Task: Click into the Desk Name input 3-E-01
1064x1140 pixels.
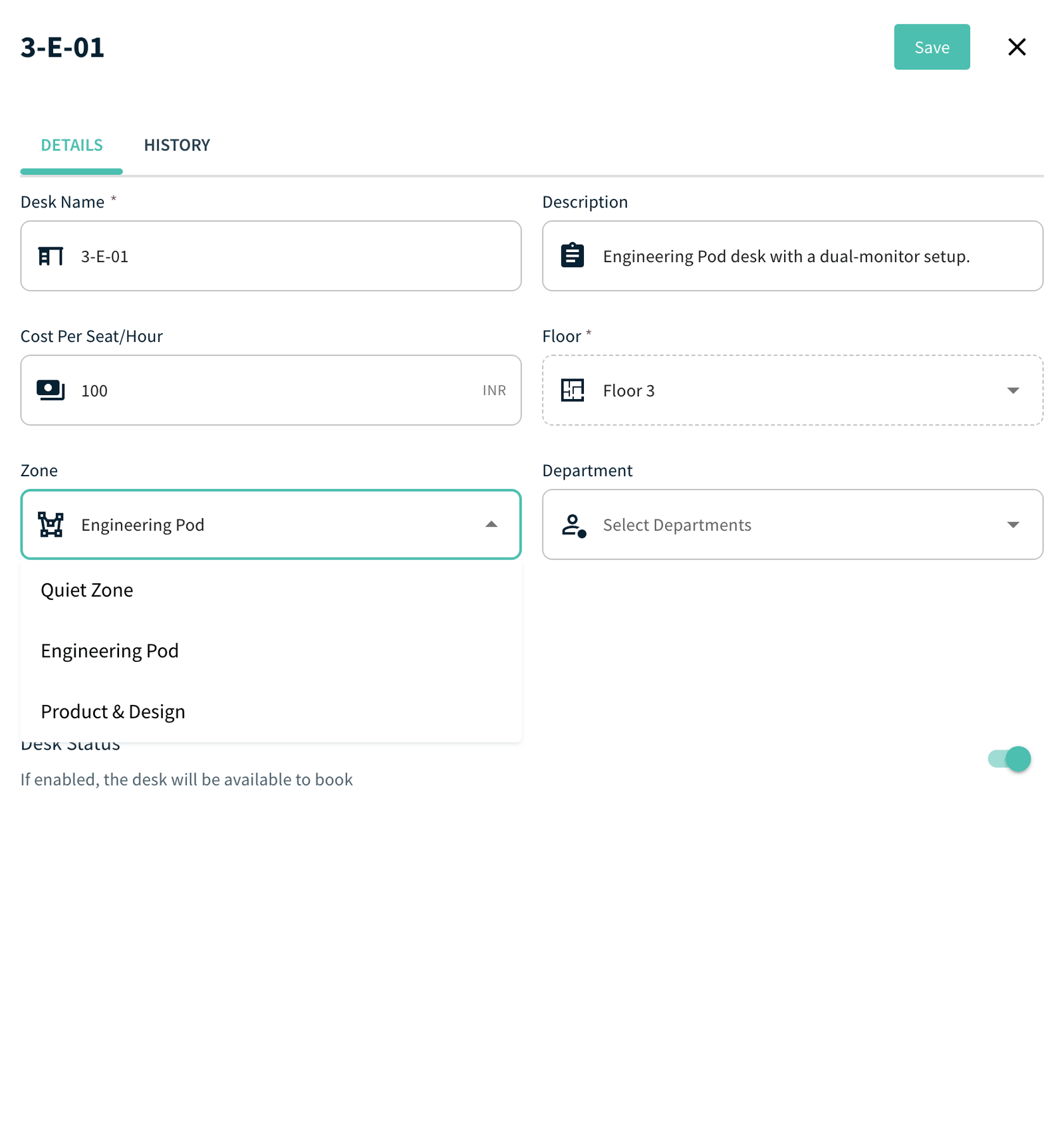Action: coord(271,256)
